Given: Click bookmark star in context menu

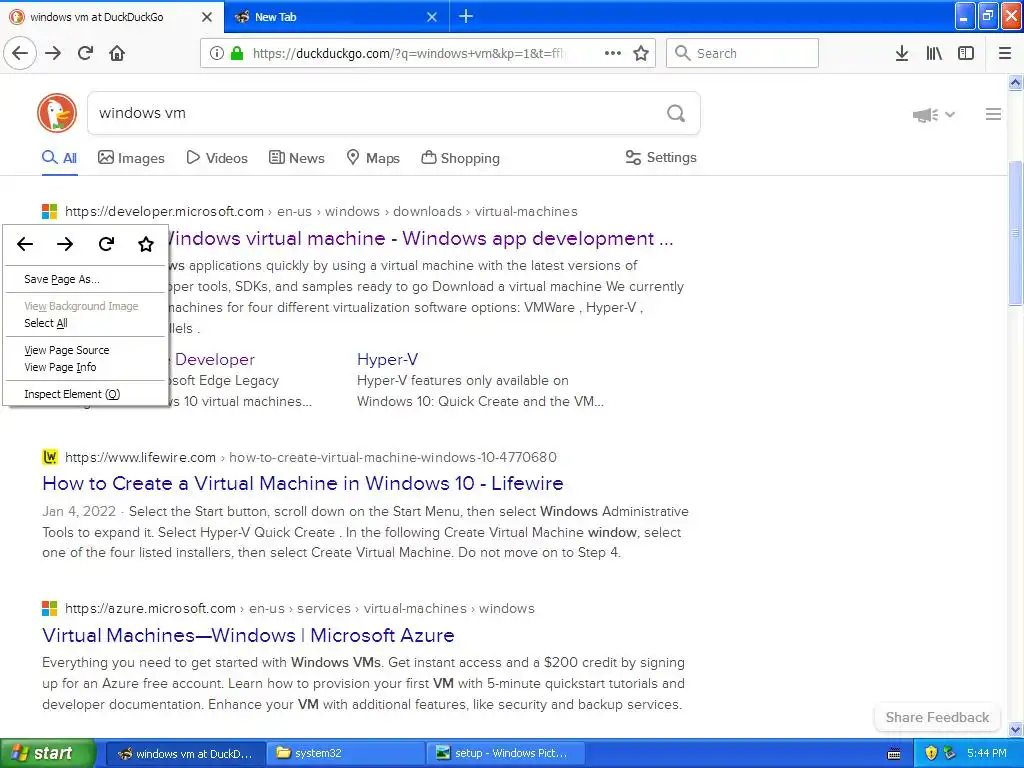Looking at the screenshot, I should tap(146, 244).
